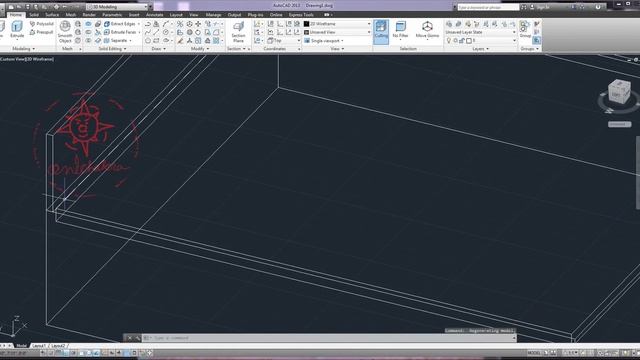Click the Group tool icon
Viewport: 640px width, 360px height.
tap(525, 30)
